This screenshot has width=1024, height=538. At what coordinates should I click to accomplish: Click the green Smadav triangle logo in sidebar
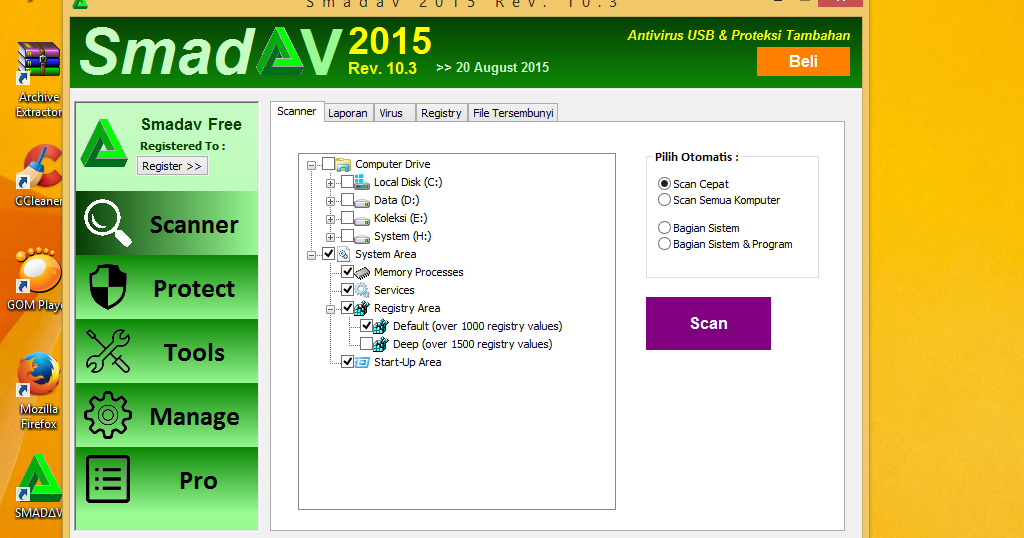pyautogui.click(x=104, y=143)
